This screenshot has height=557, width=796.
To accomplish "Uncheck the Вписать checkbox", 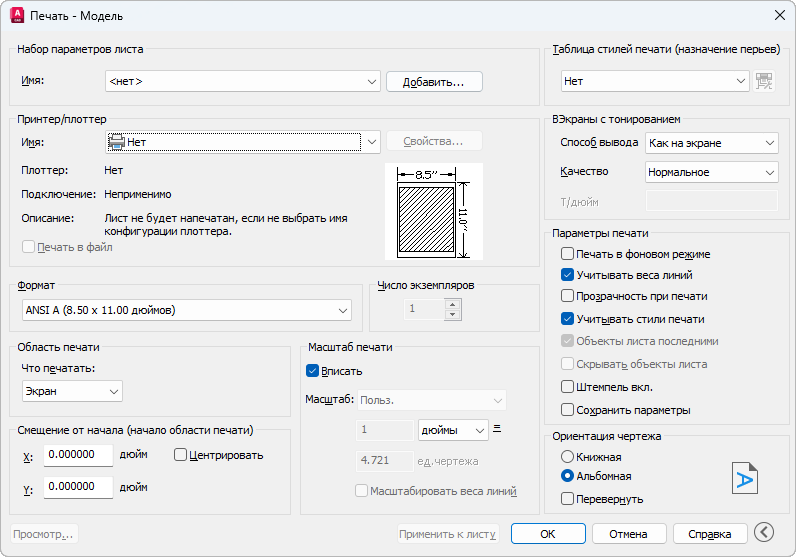I will point(312,371).
